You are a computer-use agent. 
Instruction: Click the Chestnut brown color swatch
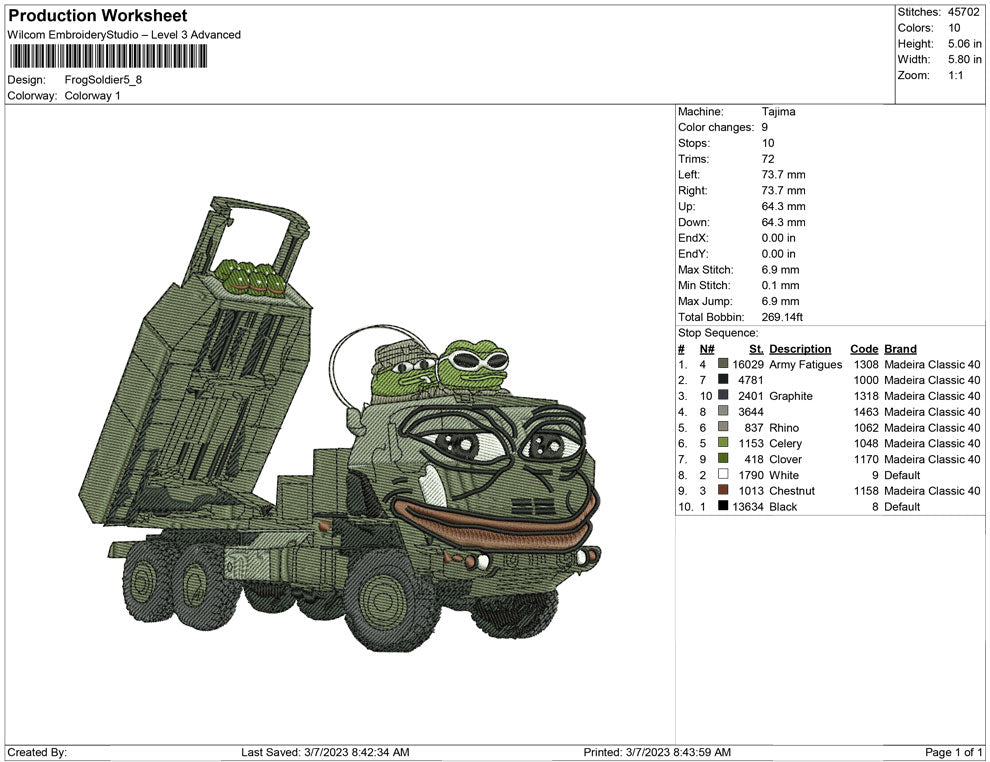[723, 491]
